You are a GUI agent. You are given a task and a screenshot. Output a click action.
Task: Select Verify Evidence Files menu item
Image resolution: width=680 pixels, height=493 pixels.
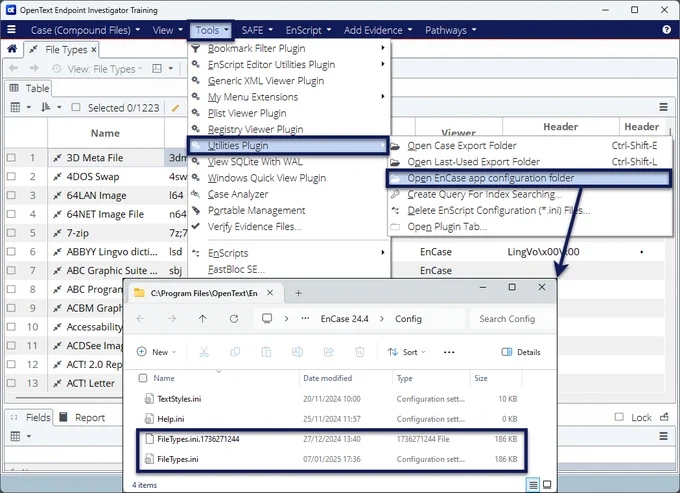[x=289, y=226]
